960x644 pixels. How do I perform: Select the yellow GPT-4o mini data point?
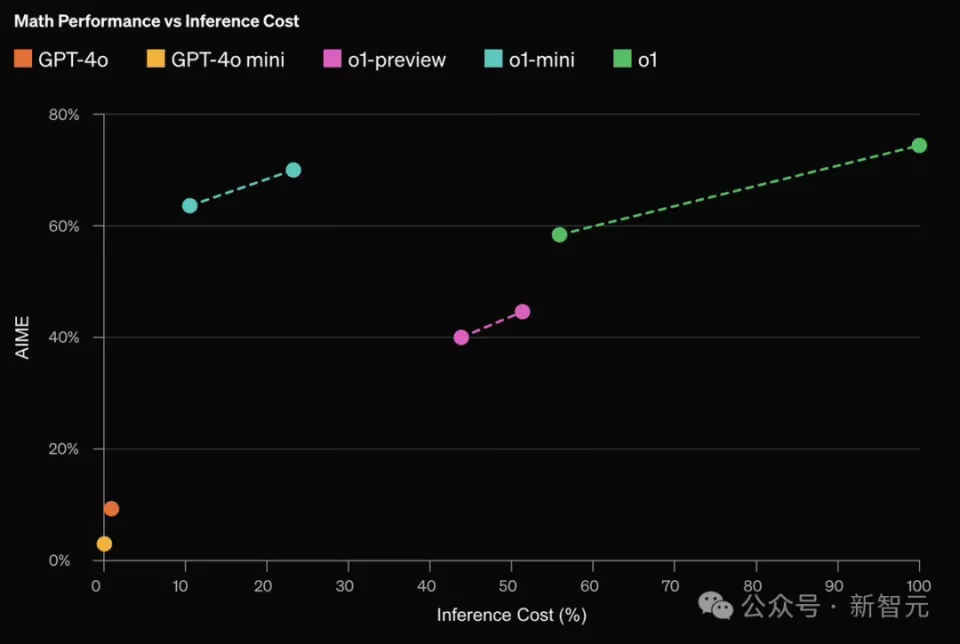tap(104, 544)
